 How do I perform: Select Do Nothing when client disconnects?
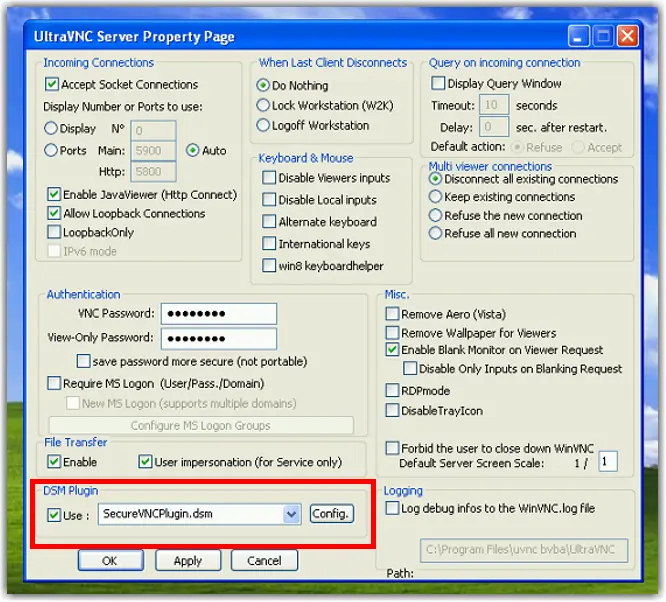263,85
